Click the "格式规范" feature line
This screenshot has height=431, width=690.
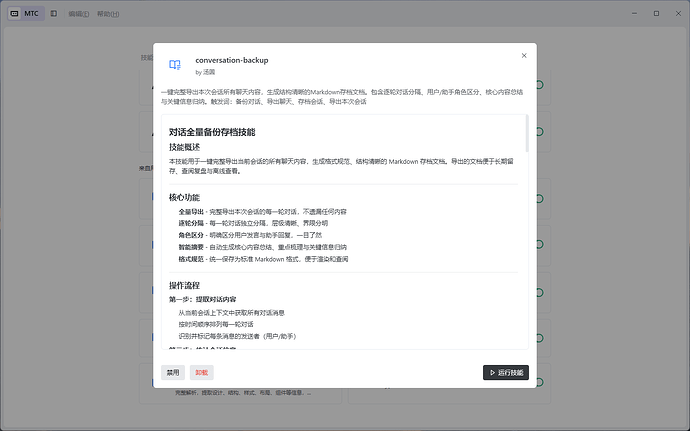263,259
